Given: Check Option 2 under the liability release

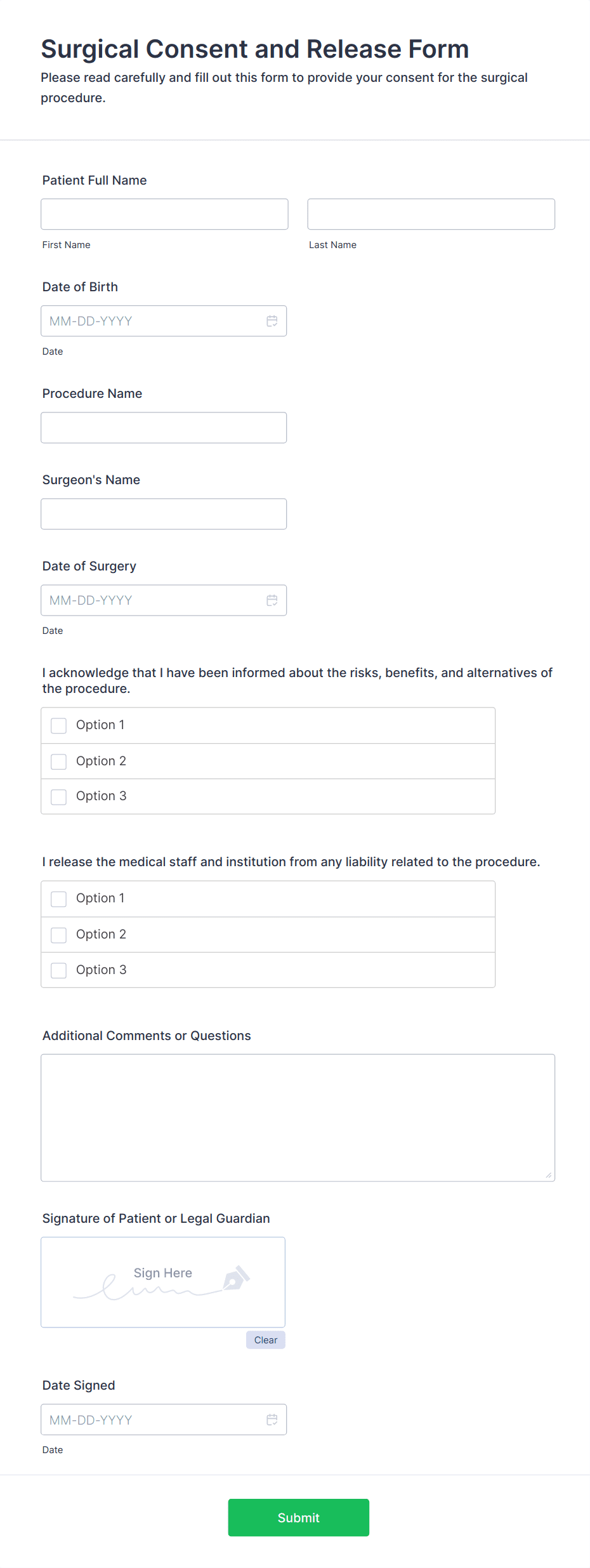Looking at the screenshot, I should [x=58, y=935].
